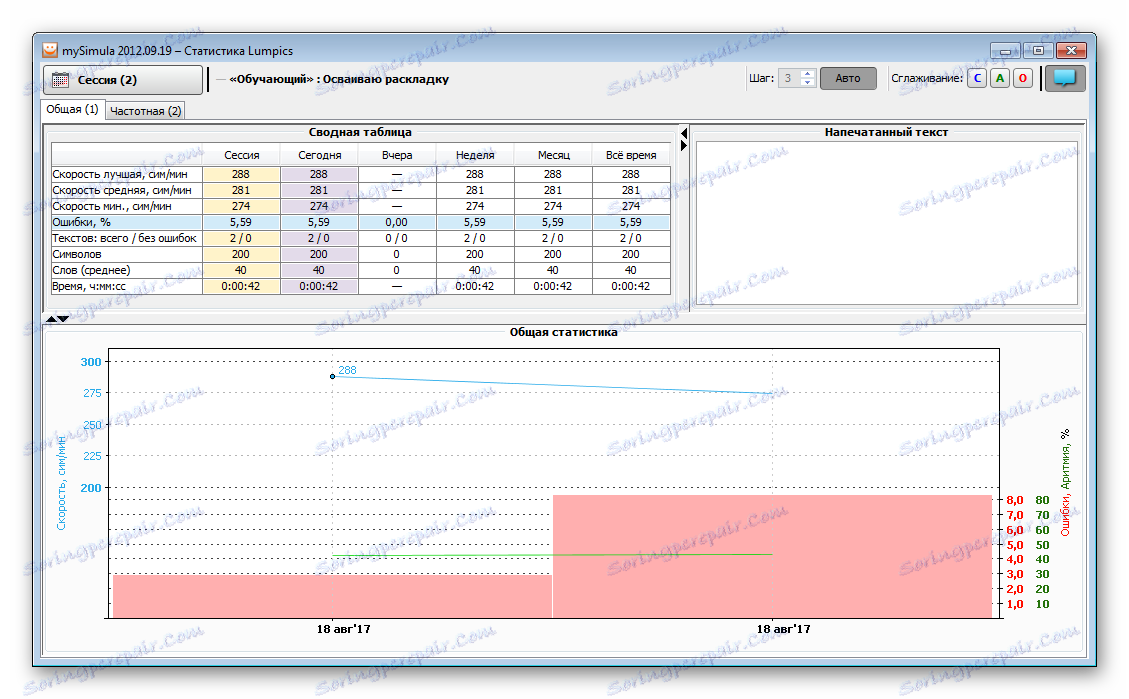
Task: Click the Ошибки, % row label
Action: click(127, 222)
